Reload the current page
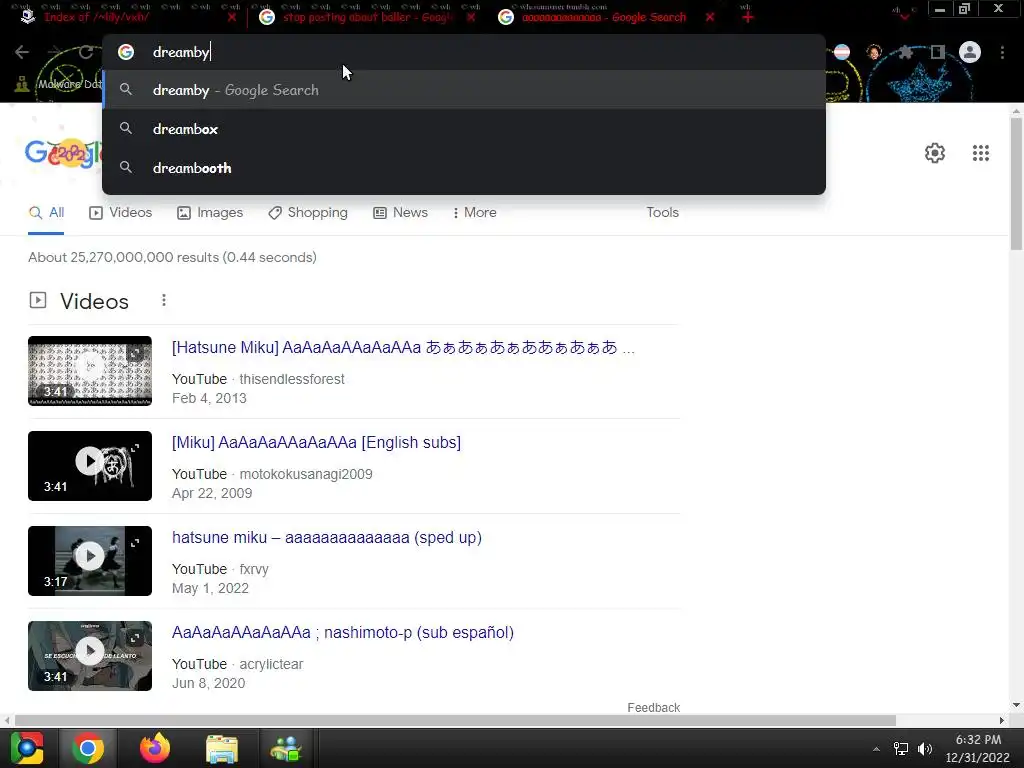This screenshot has height=768, width=1024. (86, 52)
